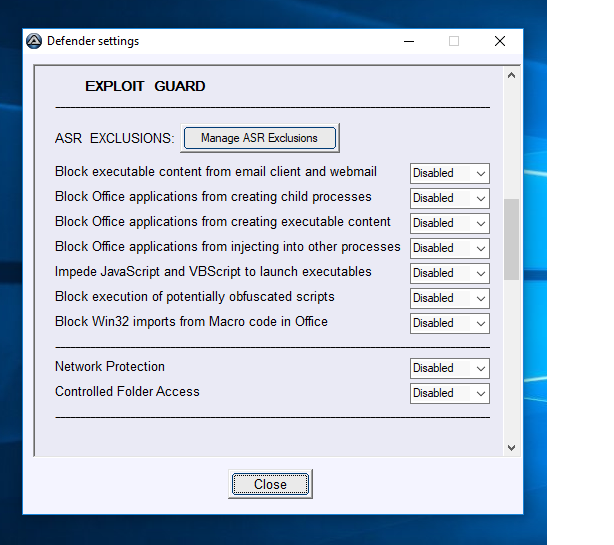Click the scroll down arrow of settings panel

pyautogui.click(x=511, y=448)
